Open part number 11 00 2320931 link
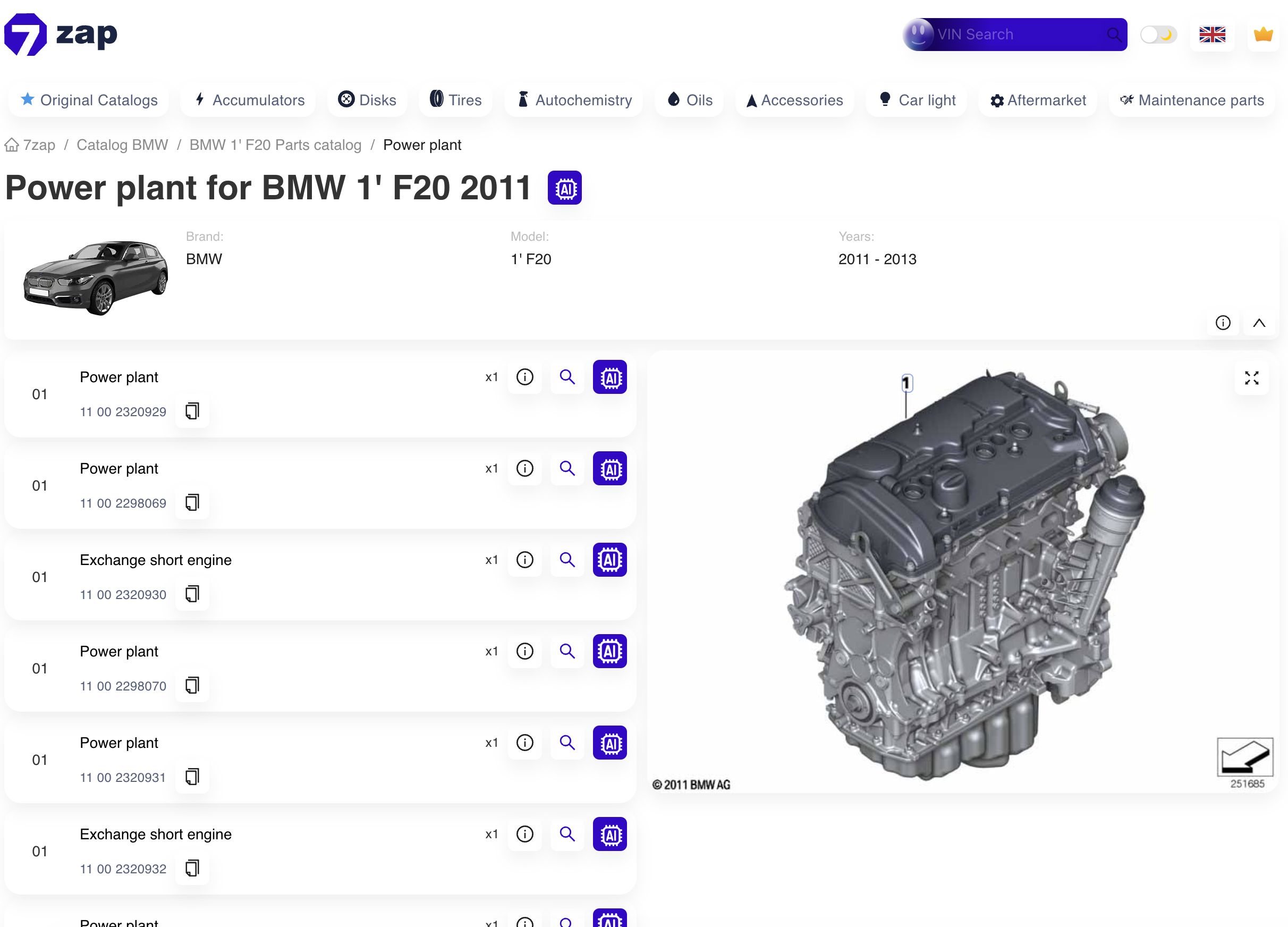The height and width of the screenshot is (927, 1288). 123,777
